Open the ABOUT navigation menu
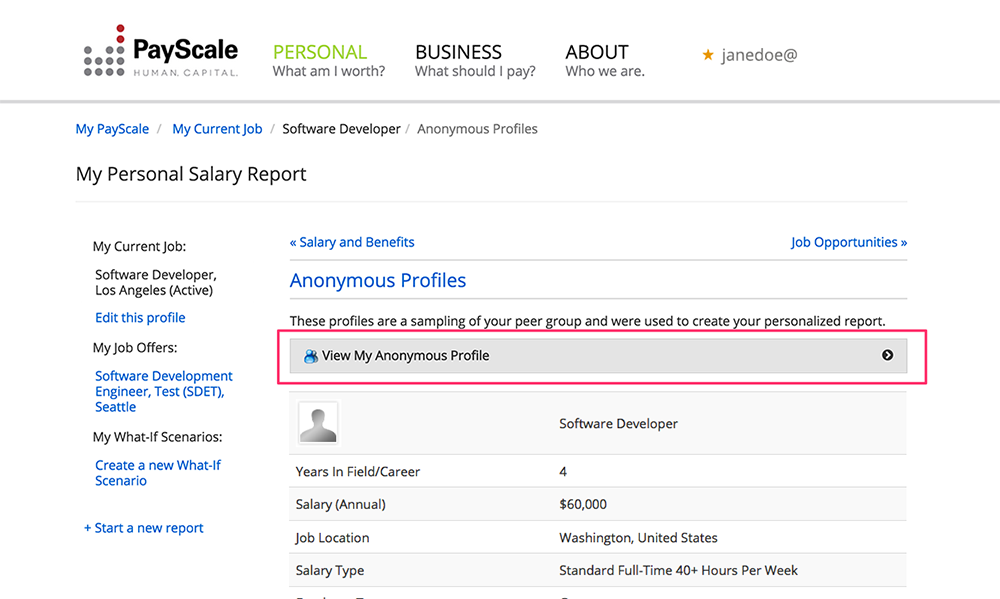The height and width of the screenshot is (599, 1000). pyautogui.click(x=605, y=61)
